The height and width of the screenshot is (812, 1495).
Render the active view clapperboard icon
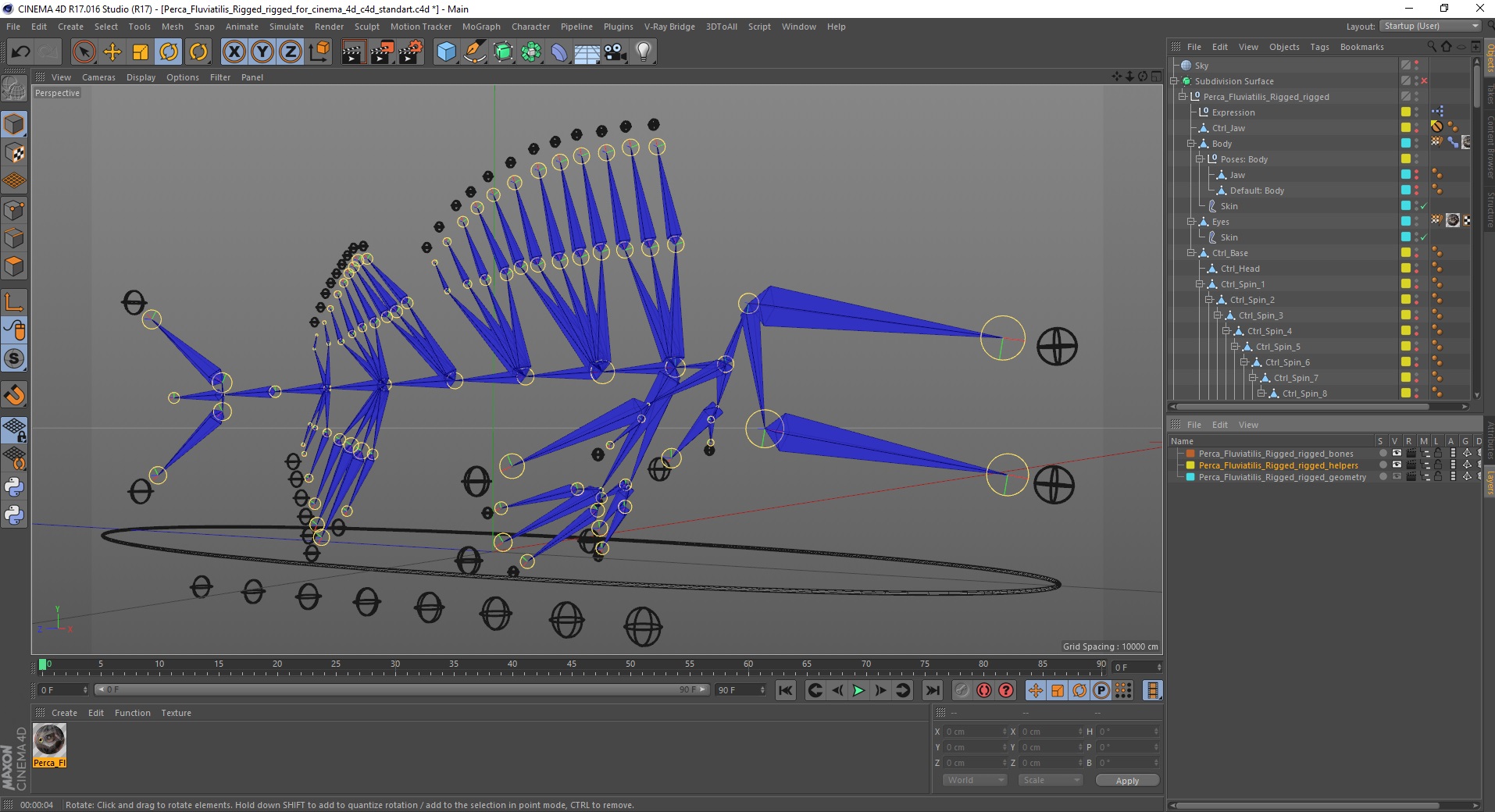353,52
